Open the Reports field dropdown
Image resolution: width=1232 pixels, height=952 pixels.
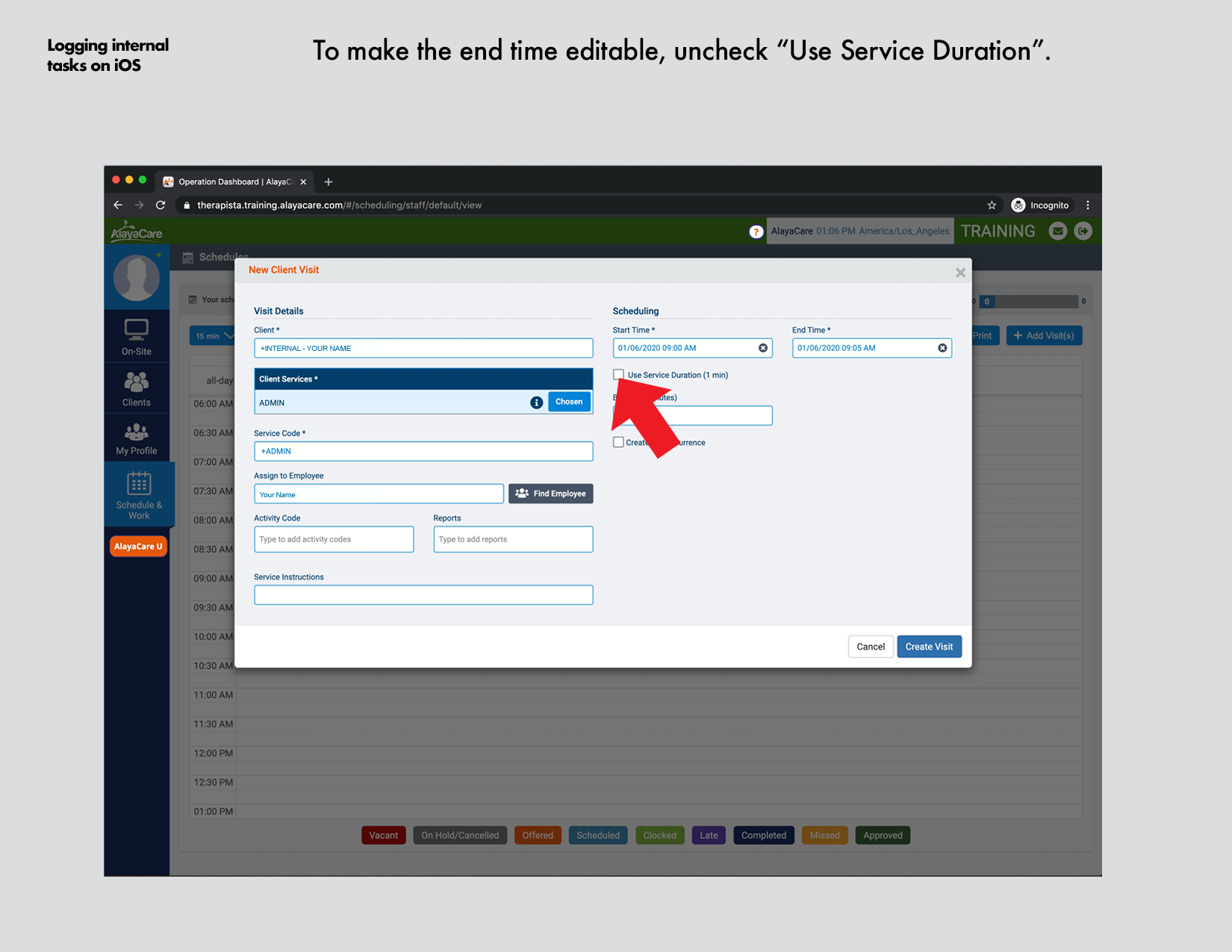pyautogui.click(x=513, y=539)
